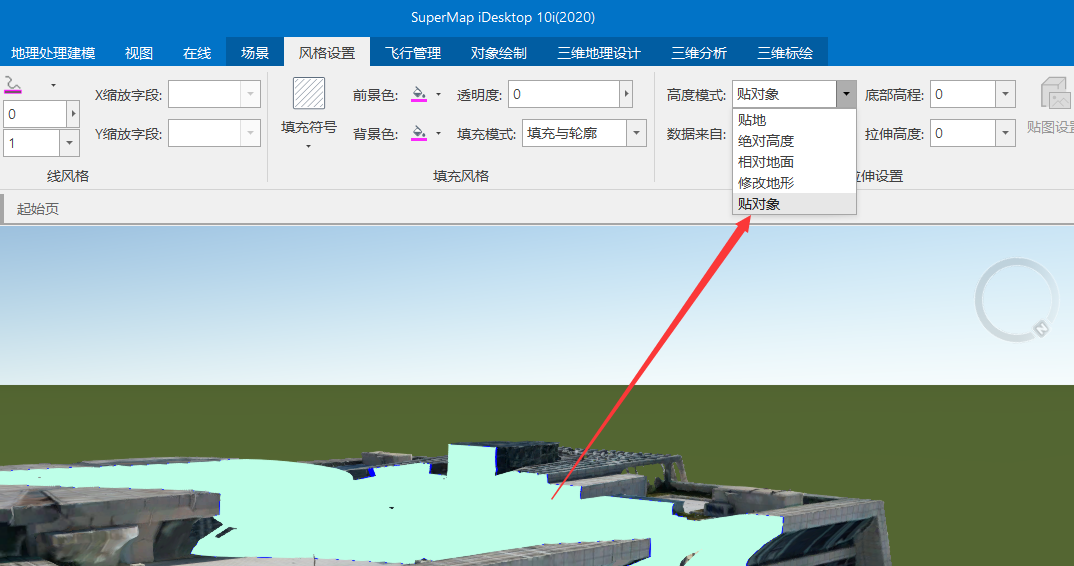Open the 透明度 slider arrow

[x=626, y=95]
